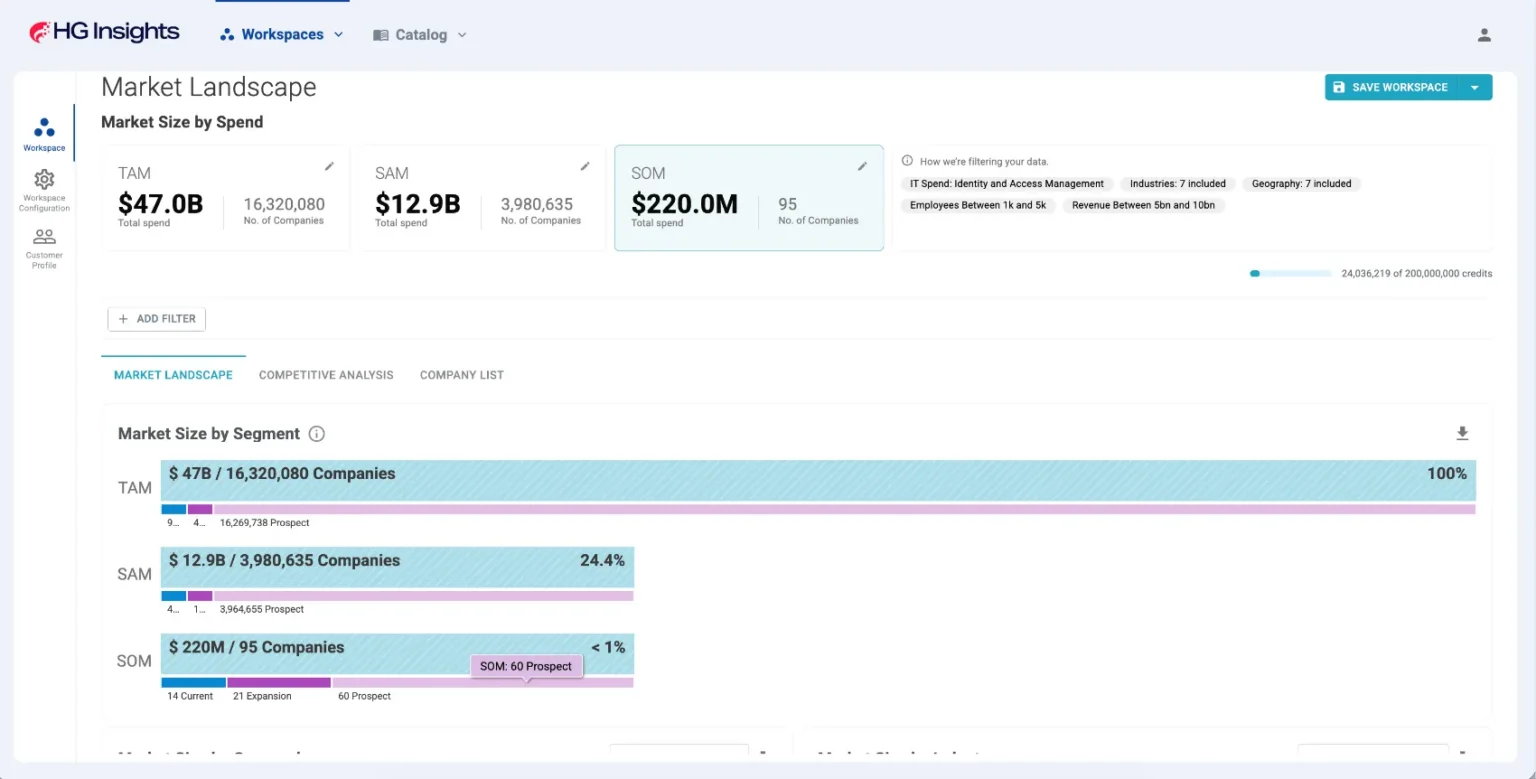1536x779 pixels.
Task: Edit the TAM card with pencil icon
Action: pos(330,166)
